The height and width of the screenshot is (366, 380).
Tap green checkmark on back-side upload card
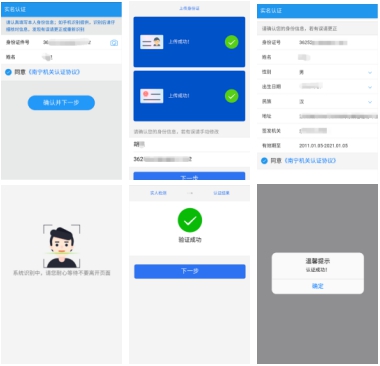(231, 96)
